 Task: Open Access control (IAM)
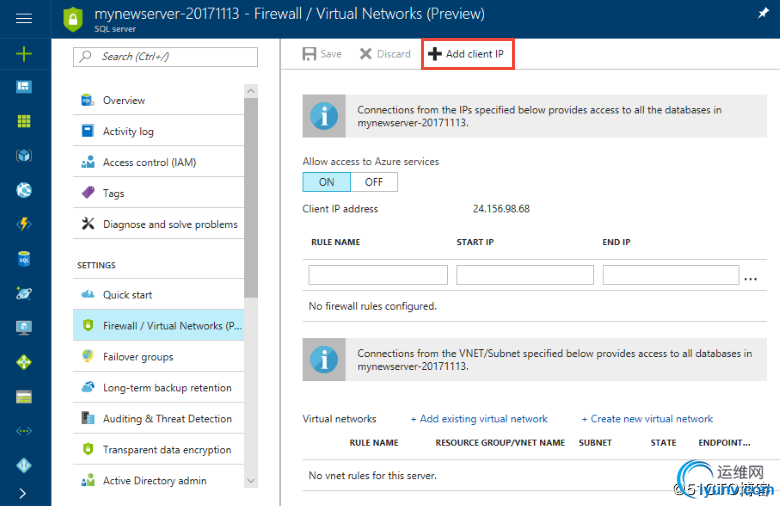point(158,162)
